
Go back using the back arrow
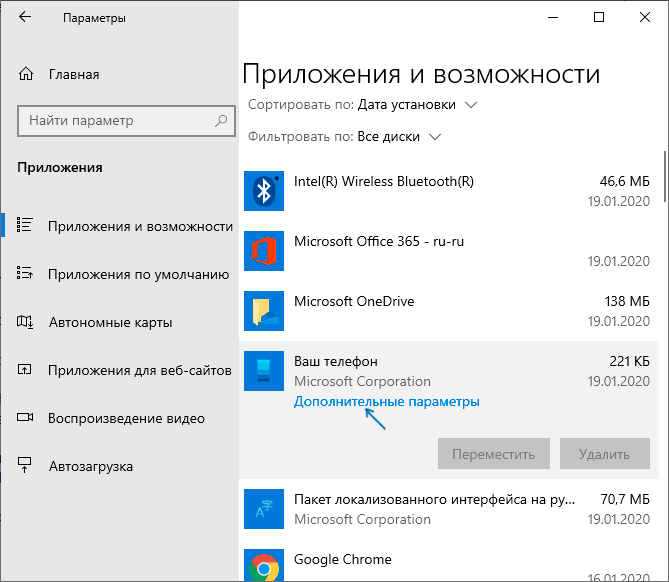(x=25, y=17)
